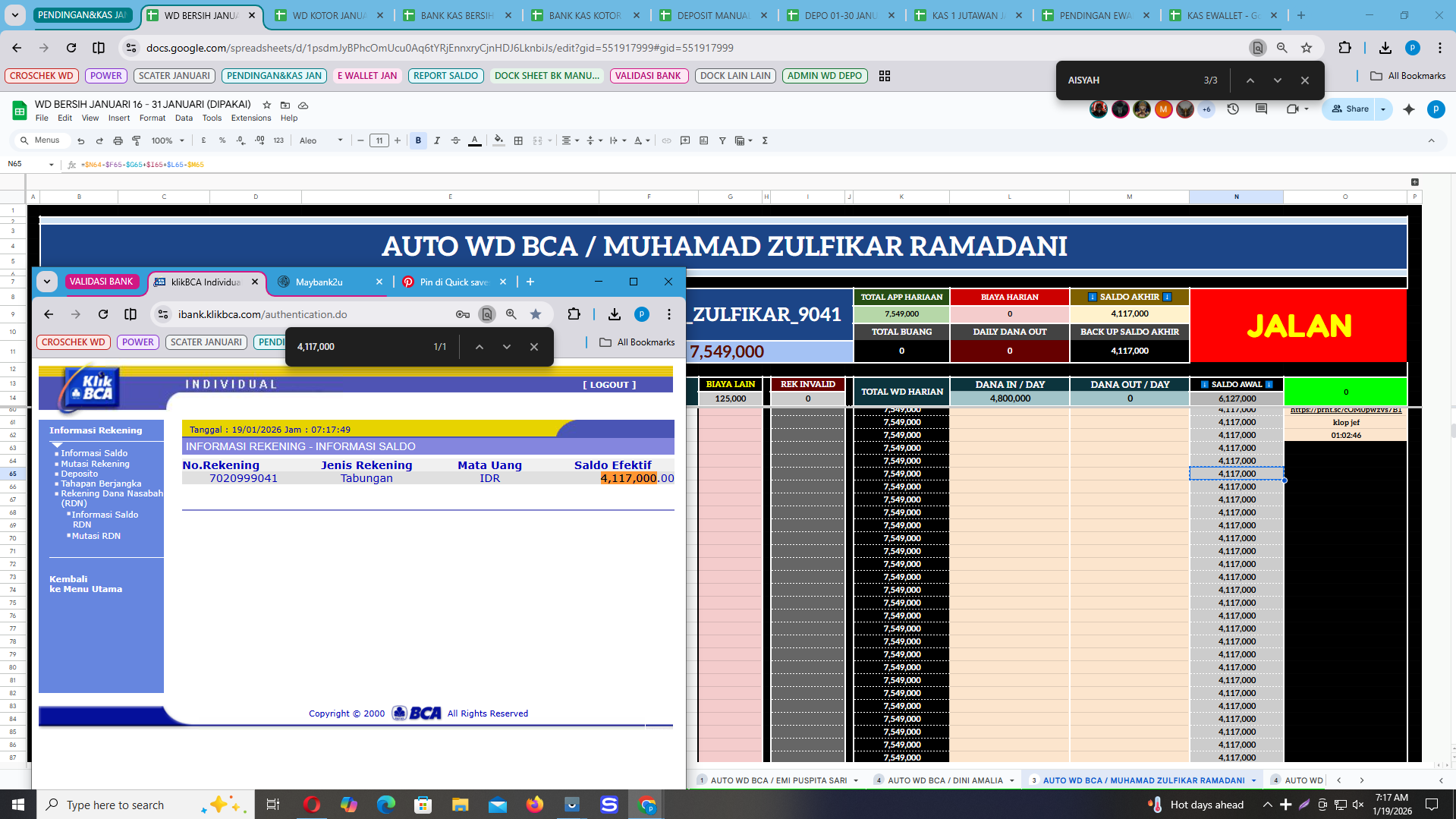Insert a comment via toolbar icon
The width and height of the screenshot is (1456, 819).
pos(685,140)
